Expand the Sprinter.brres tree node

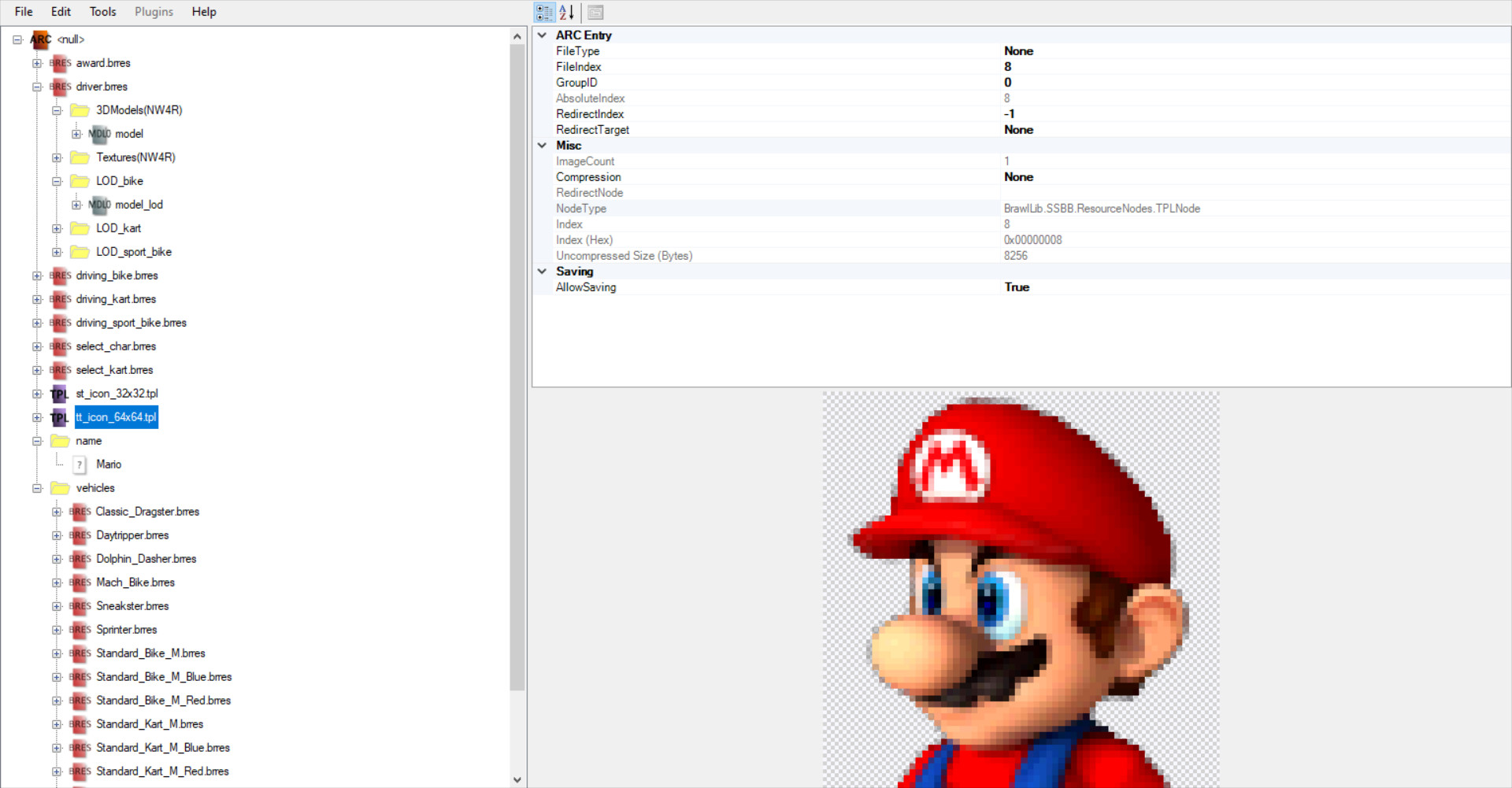(x=57, y=630)
